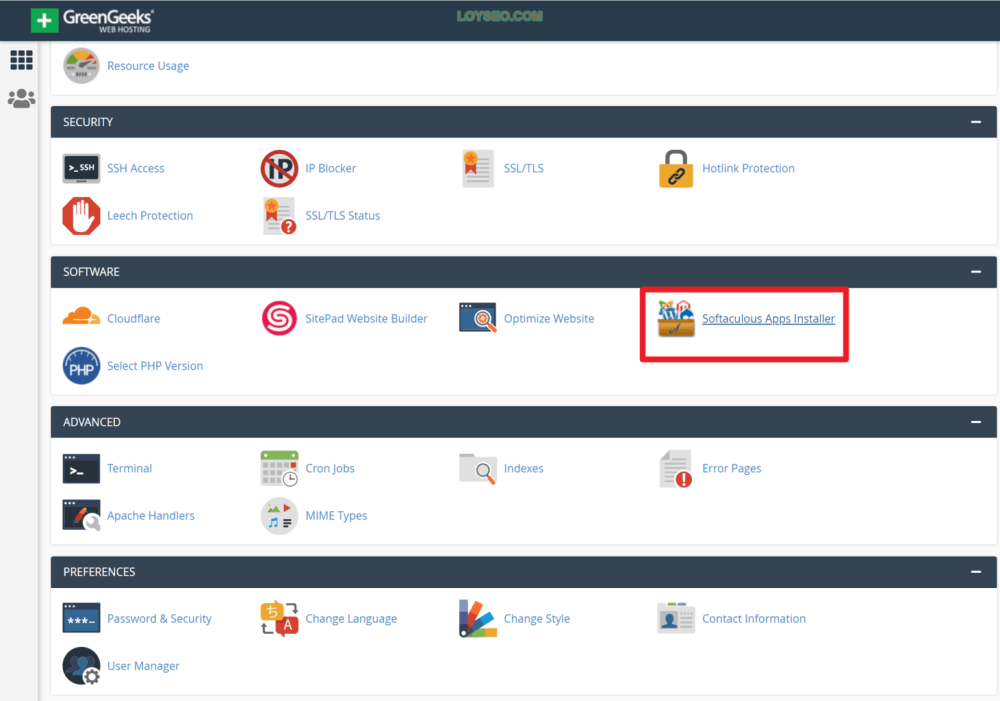The width and height of the screenshot is (1000, 701).
Task: Click the Password & Security icon
Action: pos(81,618)
